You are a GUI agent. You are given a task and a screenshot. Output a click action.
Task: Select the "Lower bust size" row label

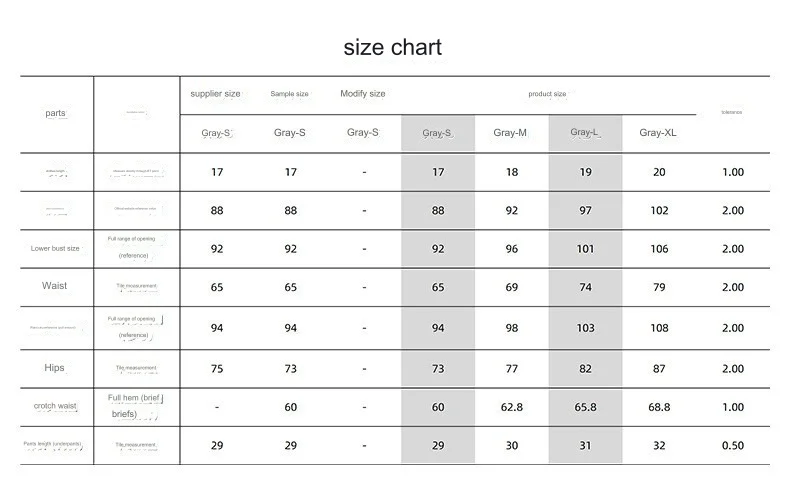pyautogui.click(x=55, y=248)
